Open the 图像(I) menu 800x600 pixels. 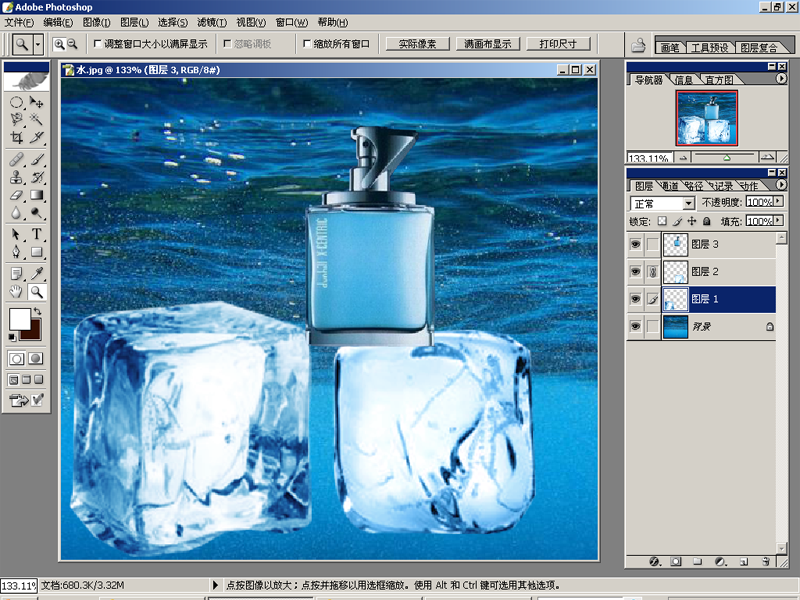pyautogui.click(x=96, y=22)
